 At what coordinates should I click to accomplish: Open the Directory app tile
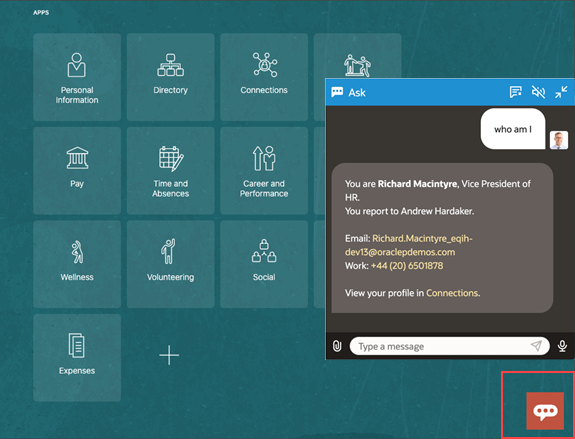(171, 77)
